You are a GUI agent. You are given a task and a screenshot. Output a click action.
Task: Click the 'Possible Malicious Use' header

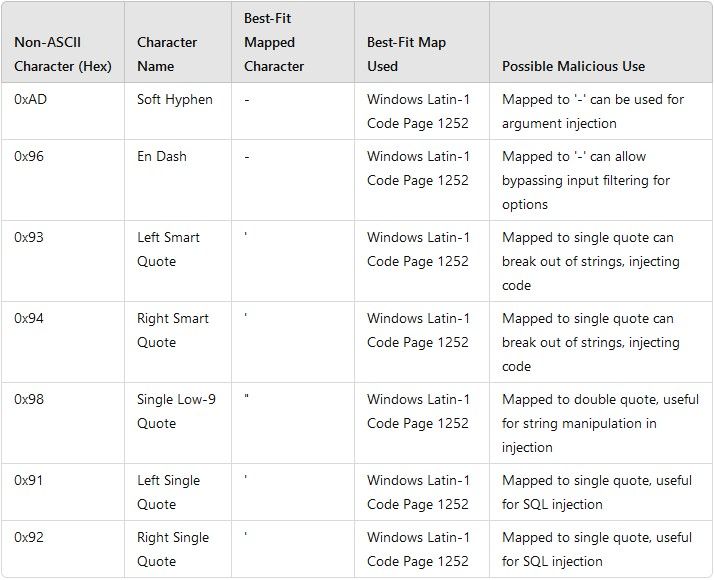[573, 66]
